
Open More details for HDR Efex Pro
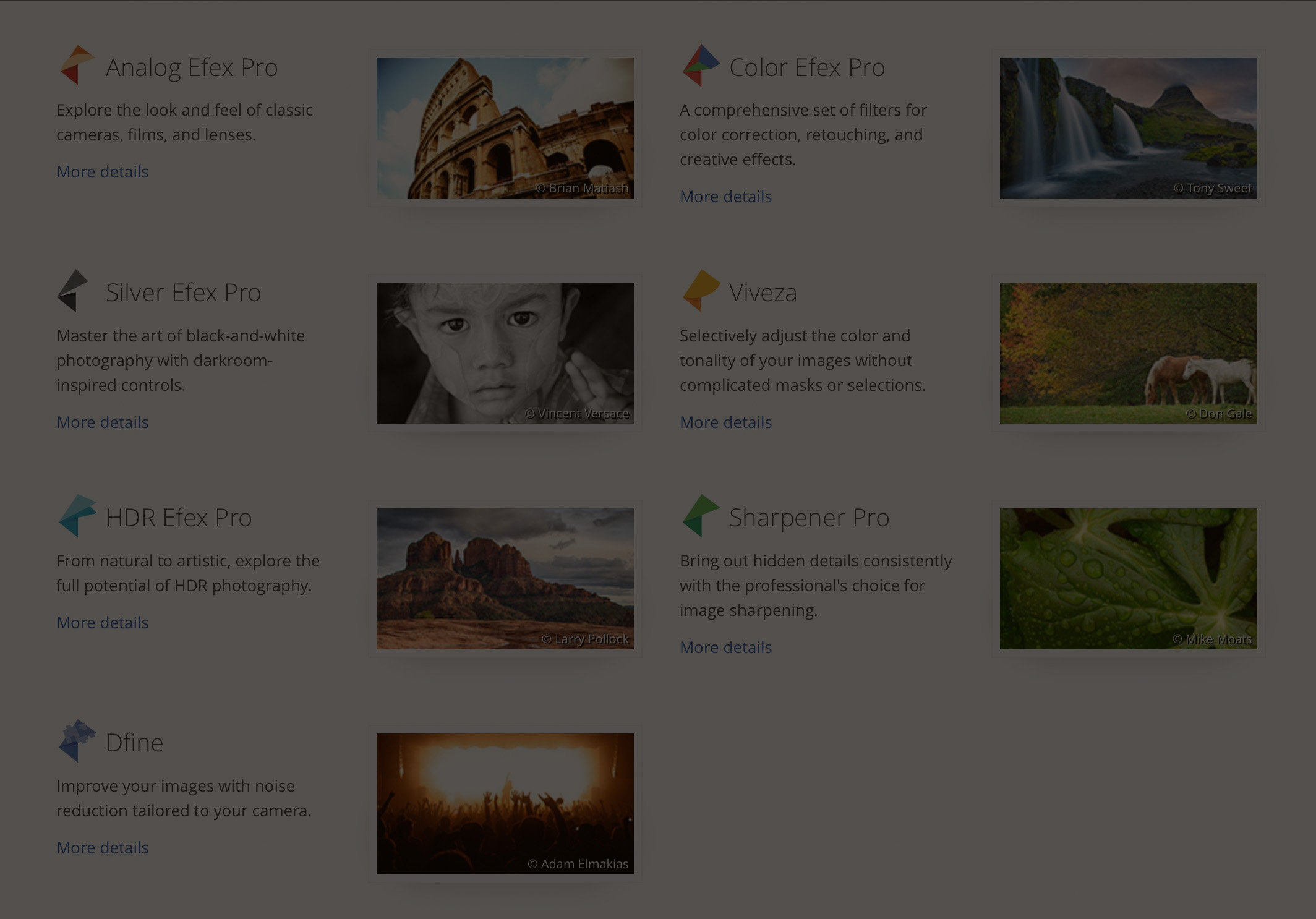click(103, 622)
